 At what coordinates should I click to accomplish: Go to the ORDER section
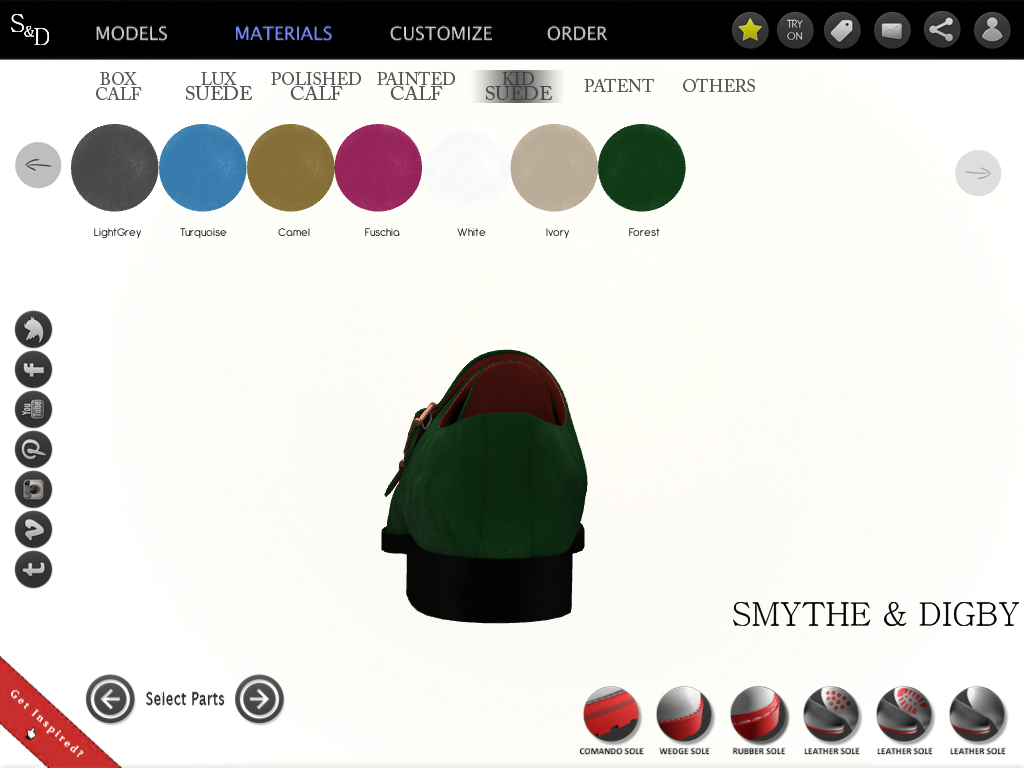[577, 33]
